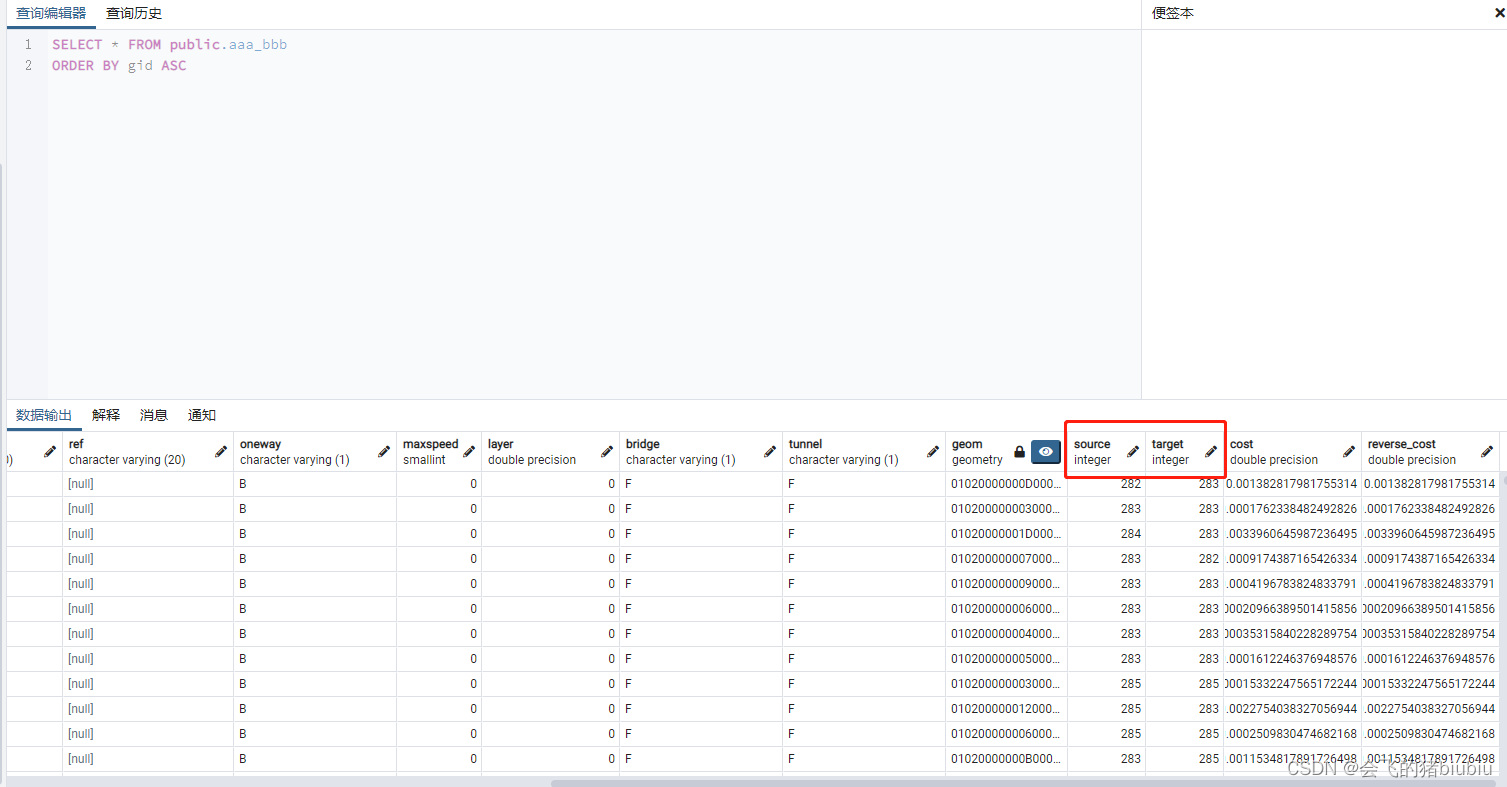Click the first row [null] ref cell

click(148, 484)
